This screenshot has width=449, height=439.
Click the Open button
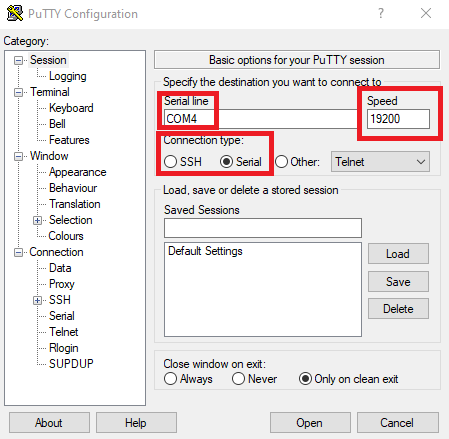(x=310, y=423)
